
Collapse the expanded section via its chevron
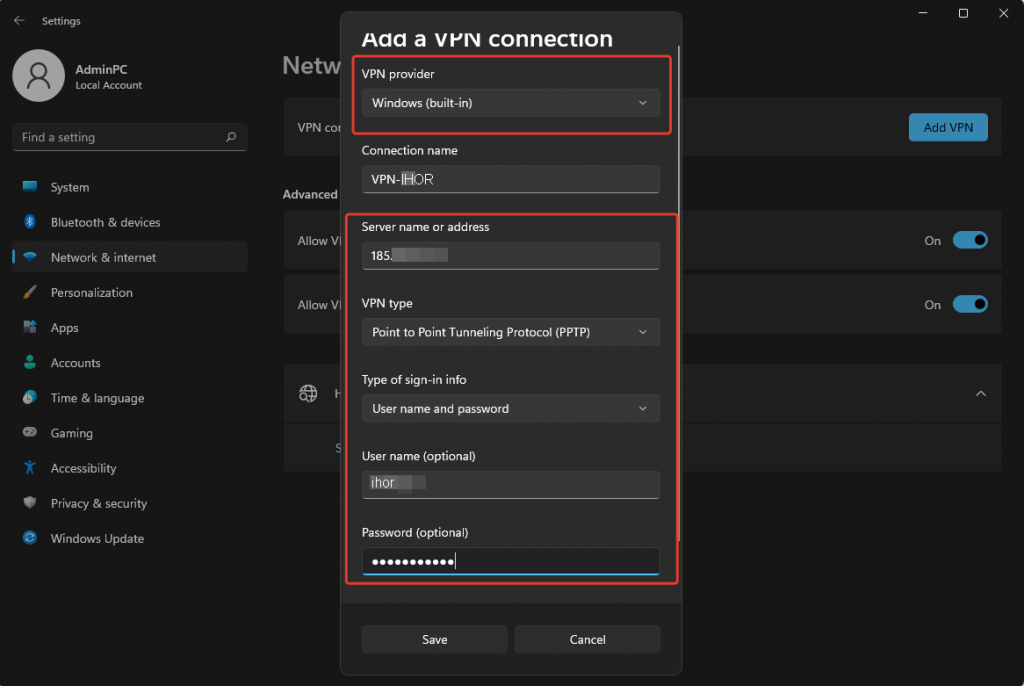point(981,393)
